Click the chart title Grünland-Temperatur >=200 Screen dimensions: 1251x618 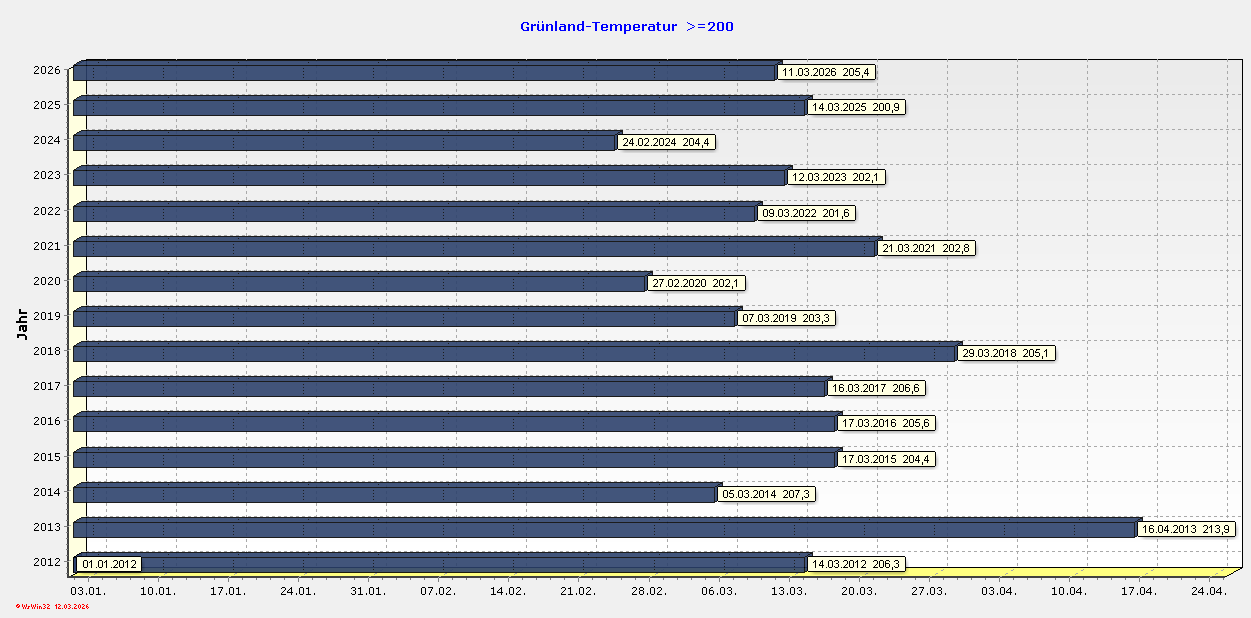(625, 26)
